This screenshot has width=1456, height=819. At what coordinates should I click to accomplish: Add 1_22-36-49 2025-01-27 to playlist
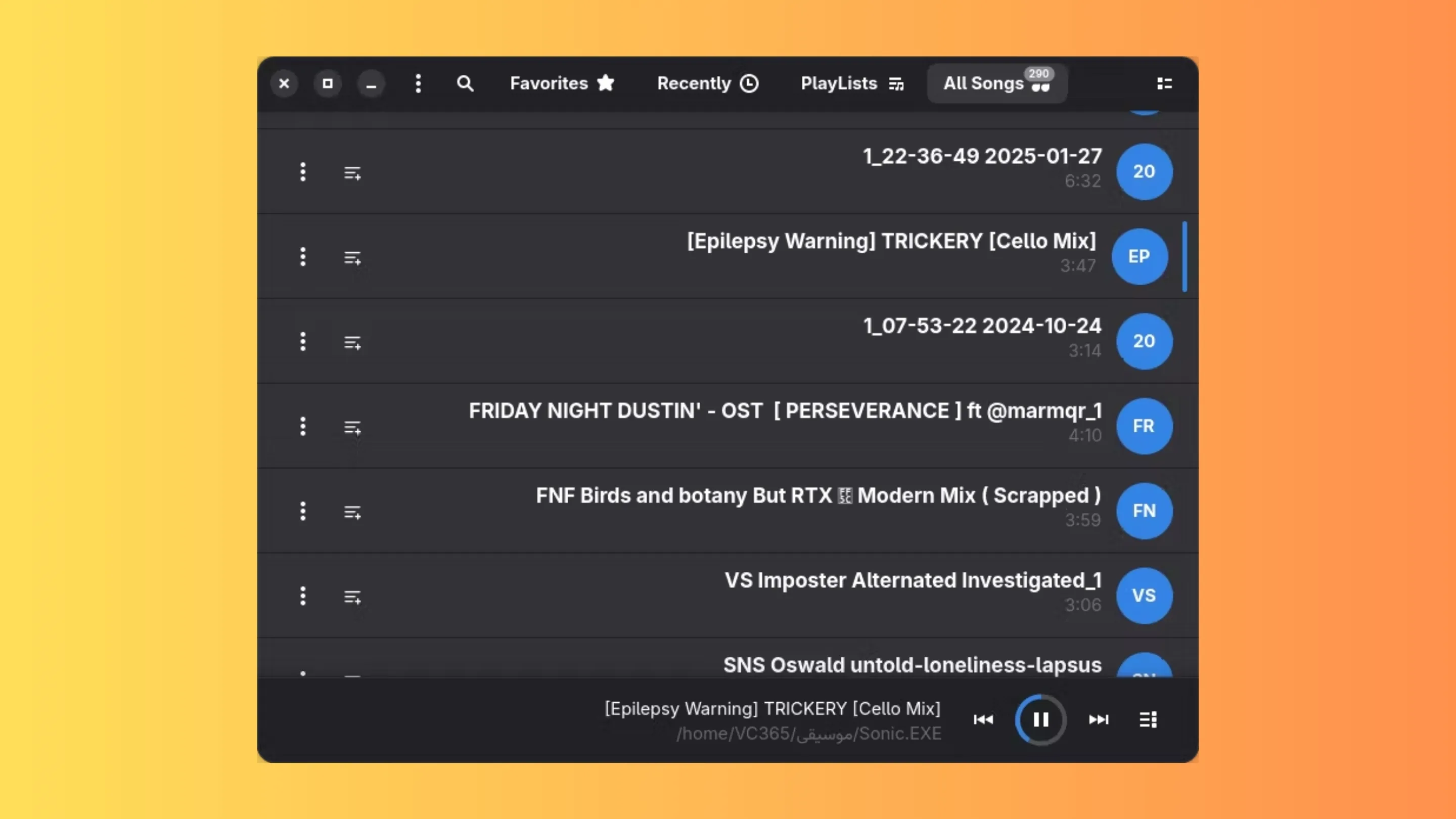tap(353, 172)
